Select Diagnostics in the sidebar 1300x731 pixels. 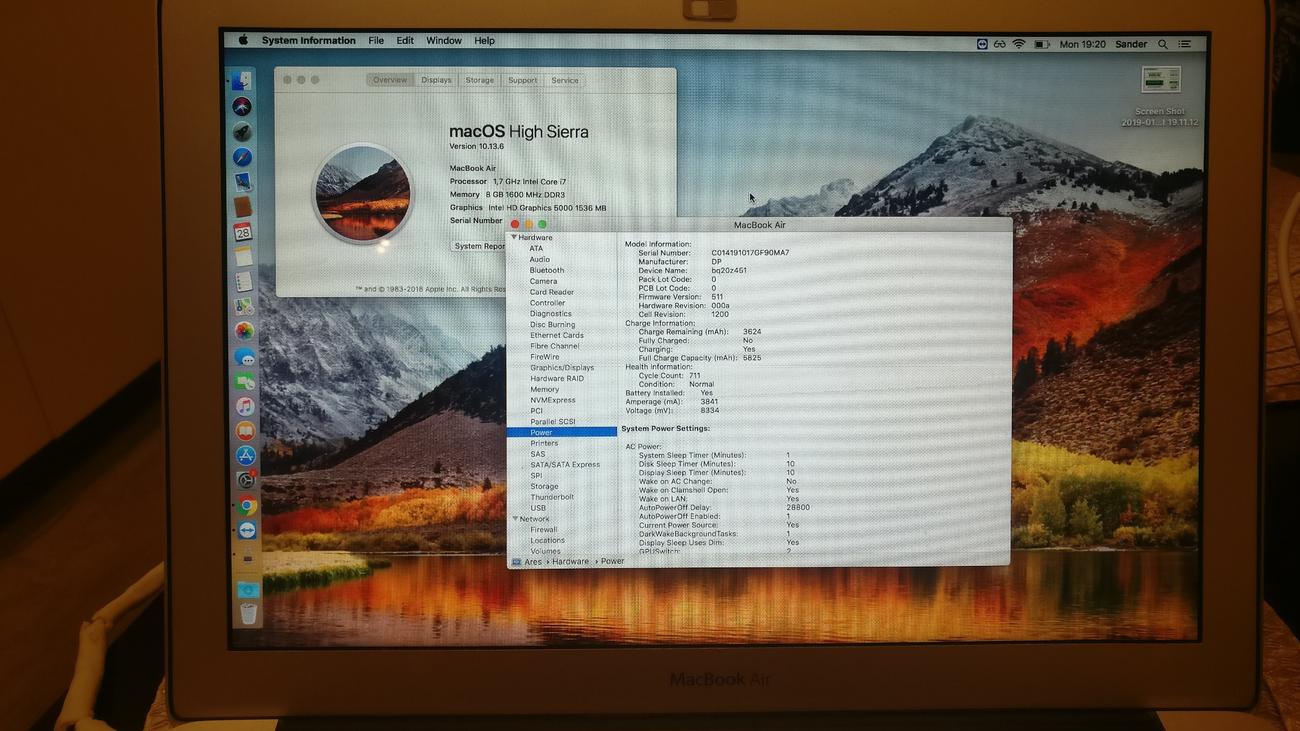[551, 313]
